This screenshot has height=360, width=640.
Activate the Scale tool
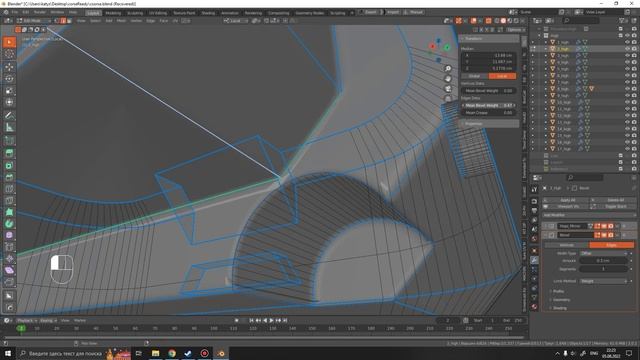tap(9, 90)
